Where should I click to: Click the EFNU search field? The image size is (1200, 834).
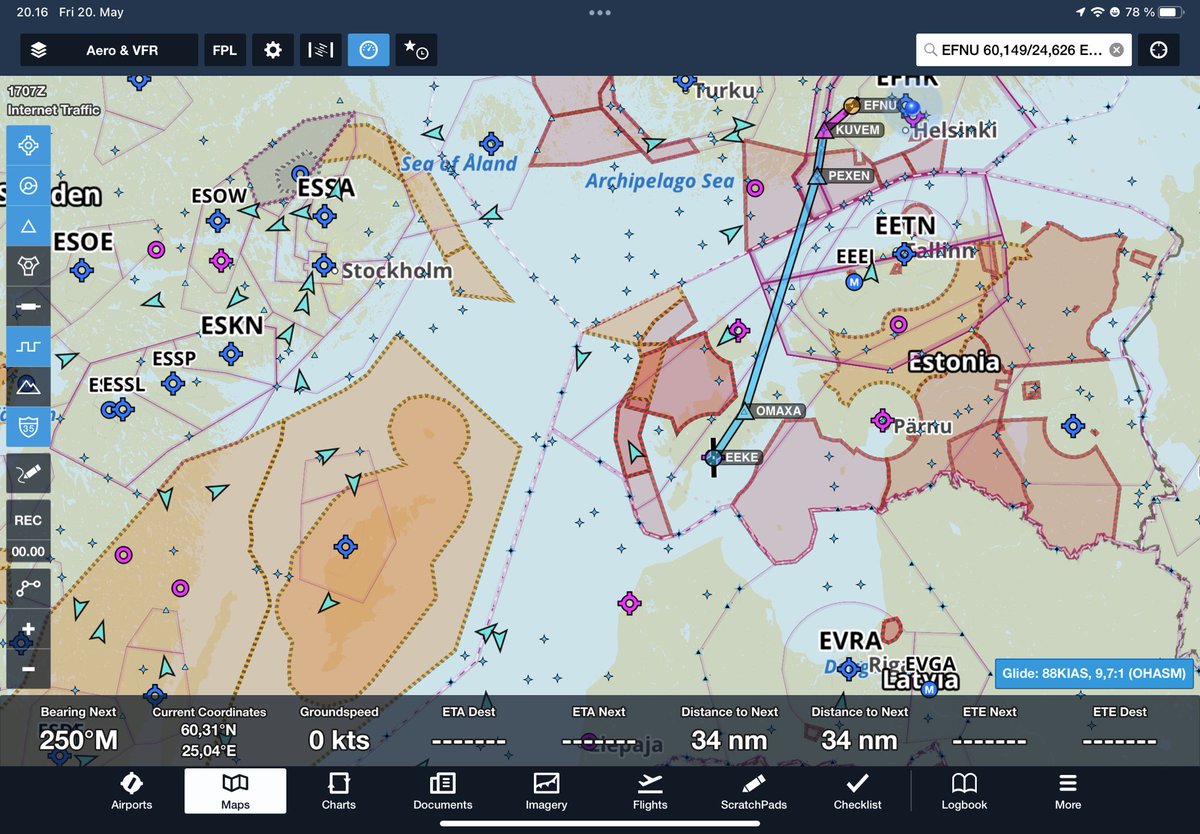tap(1024, 50)
